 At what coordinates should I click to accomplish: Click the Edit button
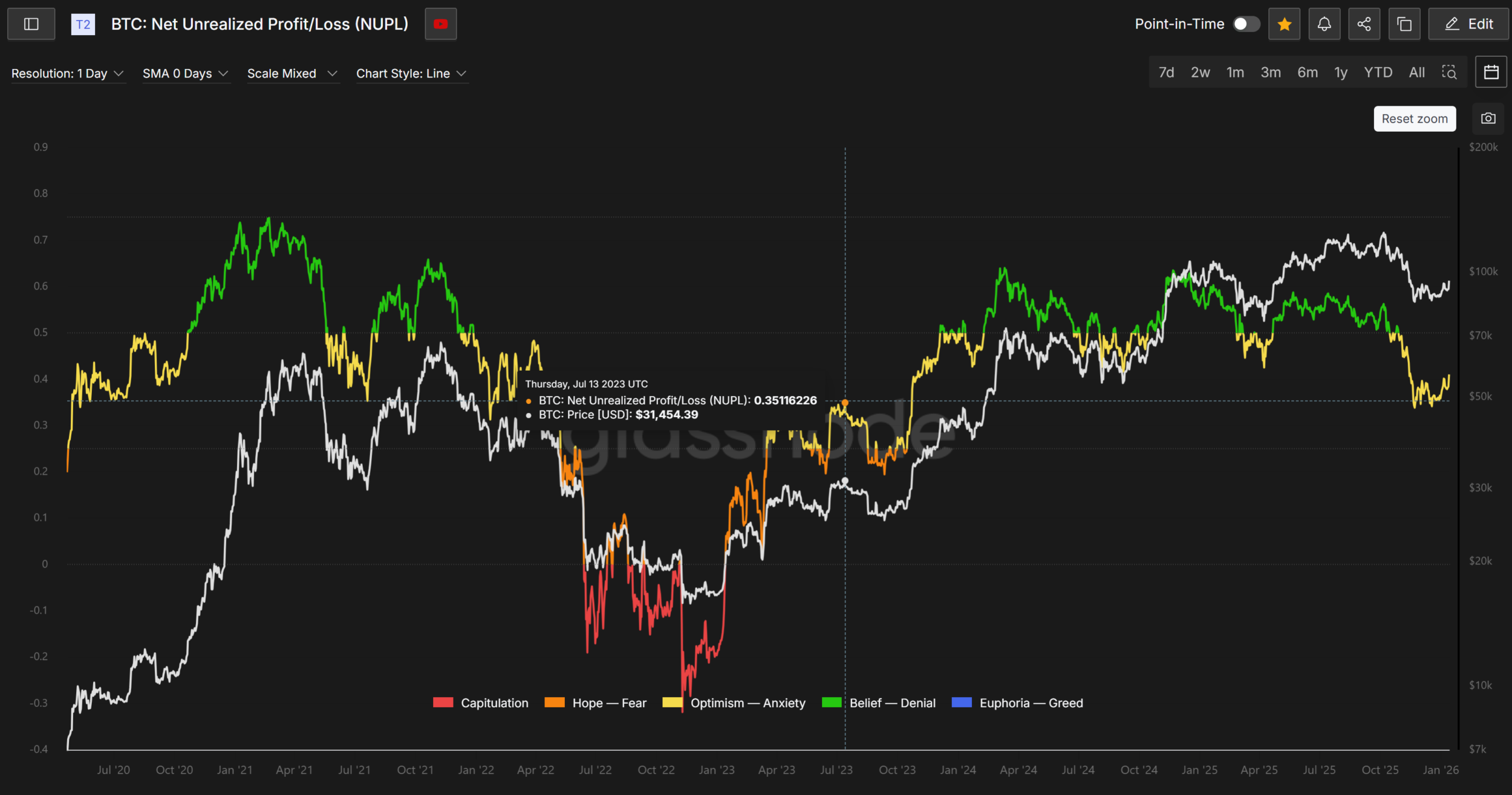1468,24
